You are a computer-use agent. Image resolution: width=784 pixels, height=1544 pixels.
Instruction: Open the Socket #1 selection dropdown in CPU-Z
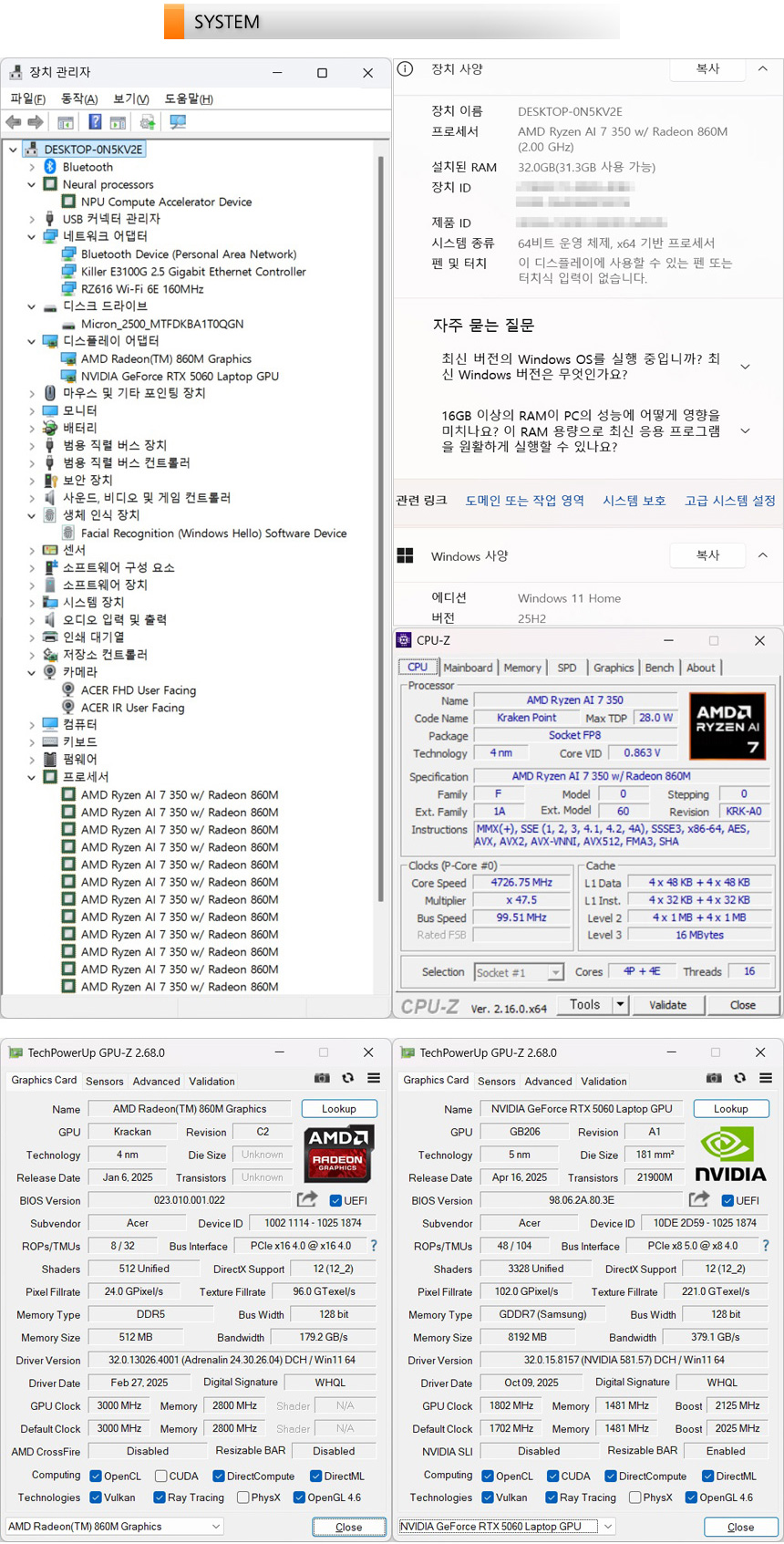click(x=555, y=973)
